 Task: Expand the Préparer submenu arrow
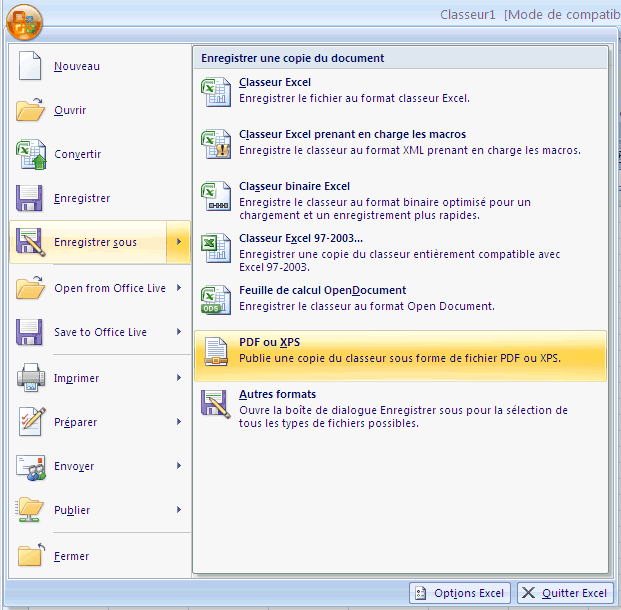(x=179, y=421)
